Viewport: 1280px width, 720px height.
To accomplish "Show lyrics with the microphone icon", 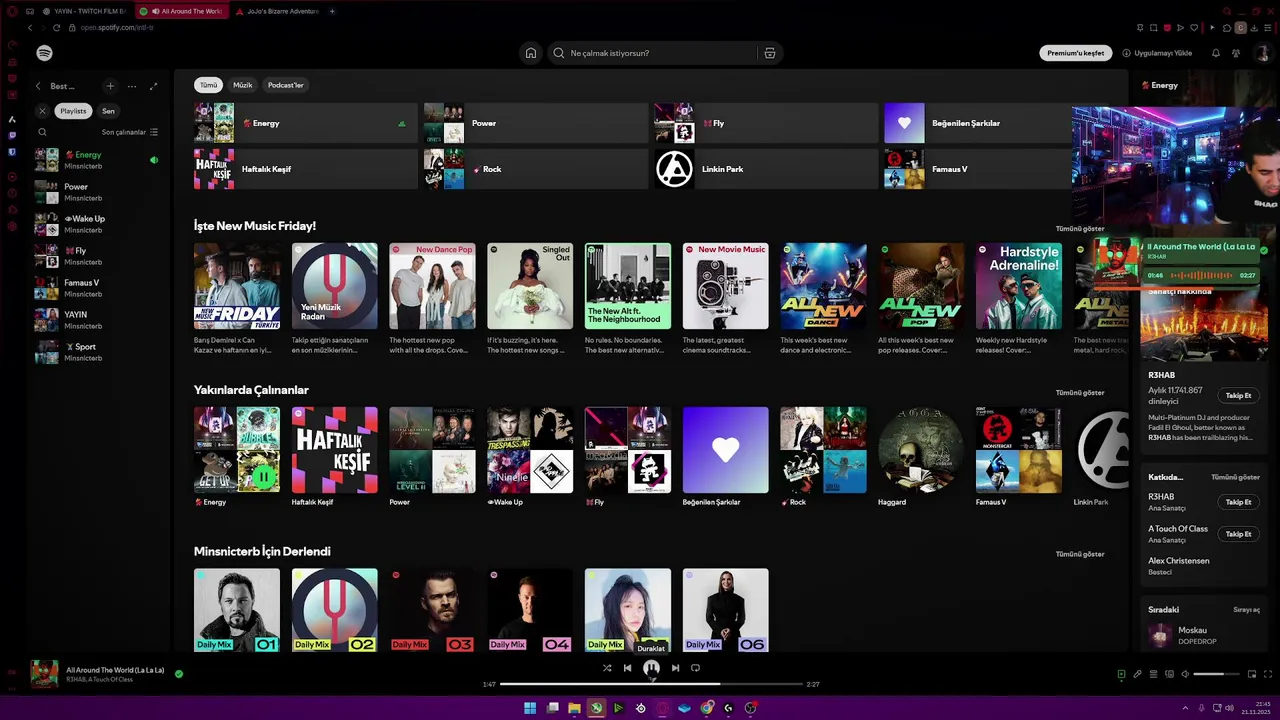I will click(1137, 674).
